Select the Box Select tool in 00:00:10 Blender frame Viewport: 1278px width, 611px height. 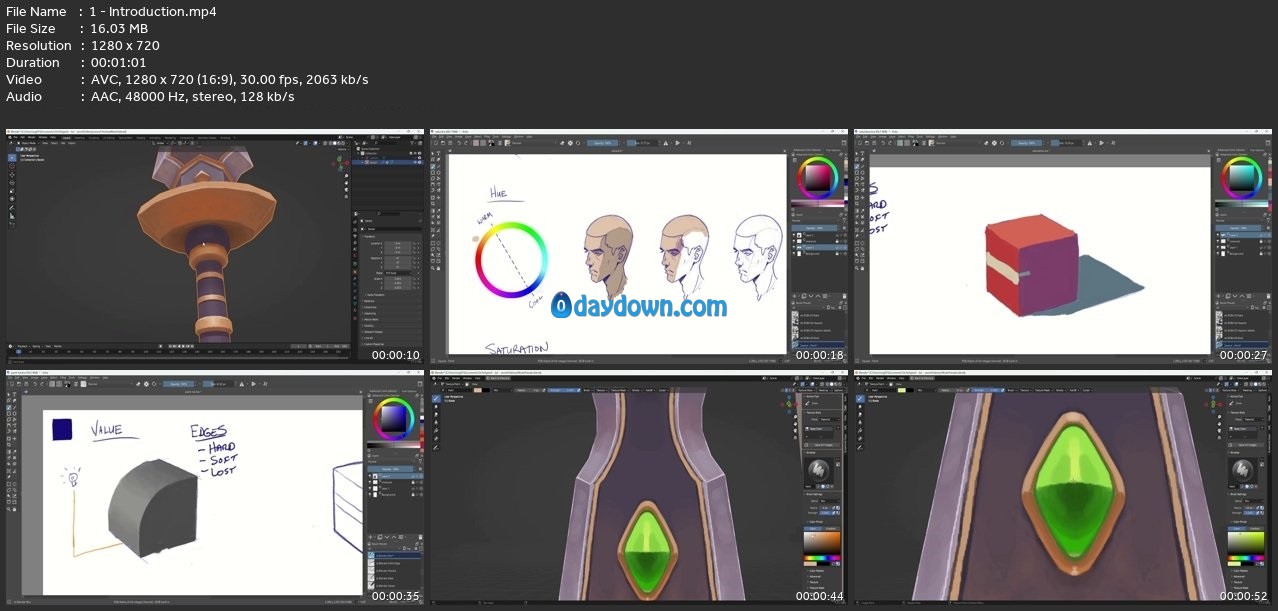tap(13, 157)
